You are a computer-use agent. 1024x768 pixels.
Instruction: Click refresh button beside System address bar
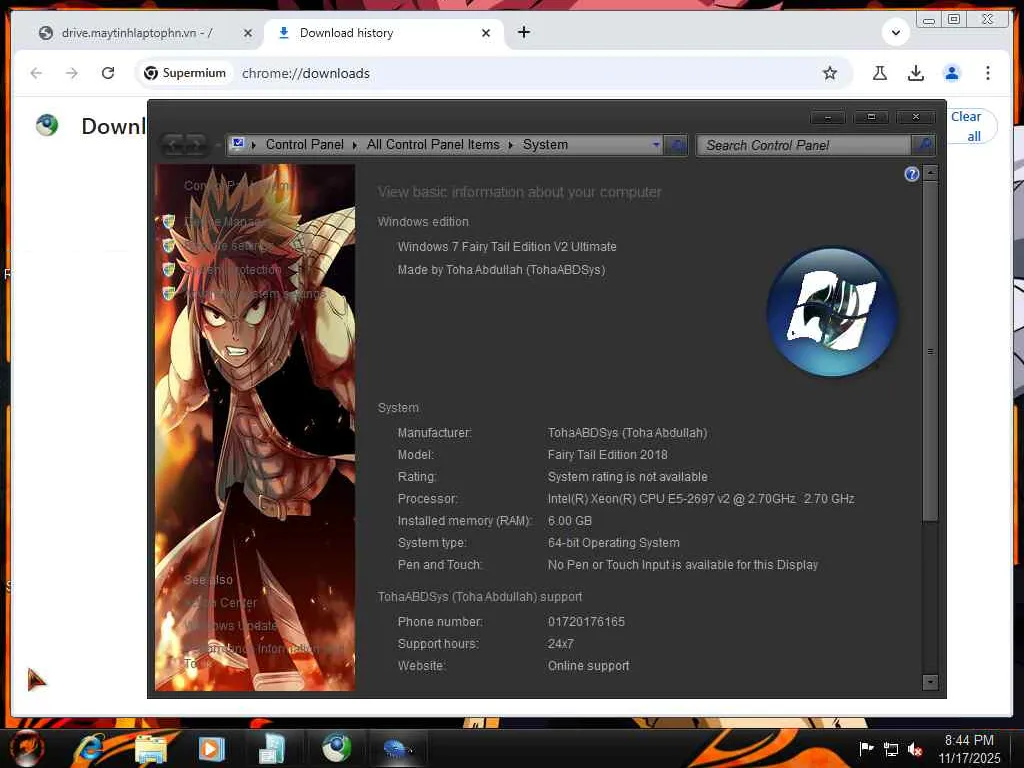coord(677,145)
